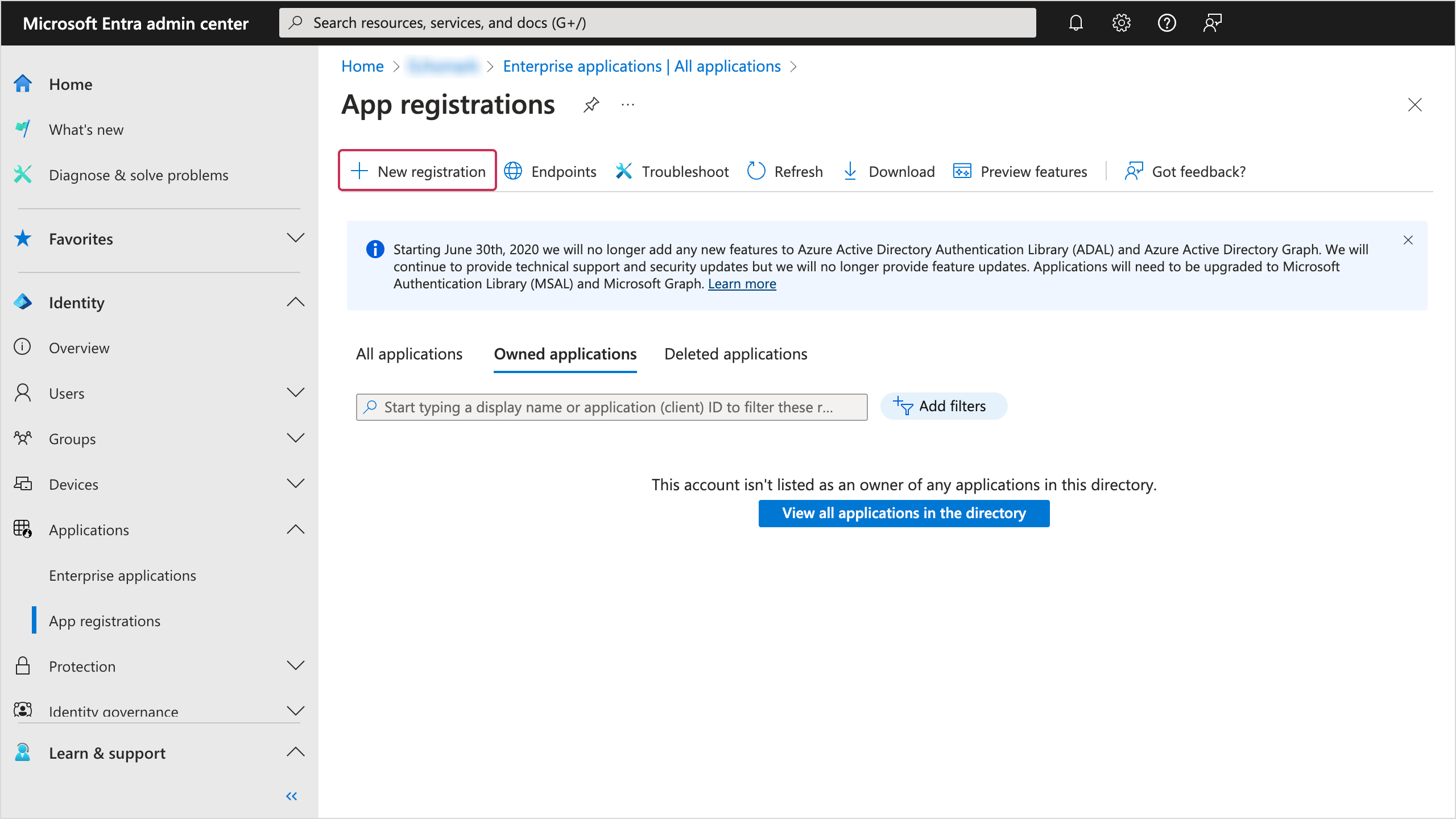Image resolution: width=1456 pixels, height=819 pixels.
Task: Focus the top search resources field
Action: [x=657, y=23]
